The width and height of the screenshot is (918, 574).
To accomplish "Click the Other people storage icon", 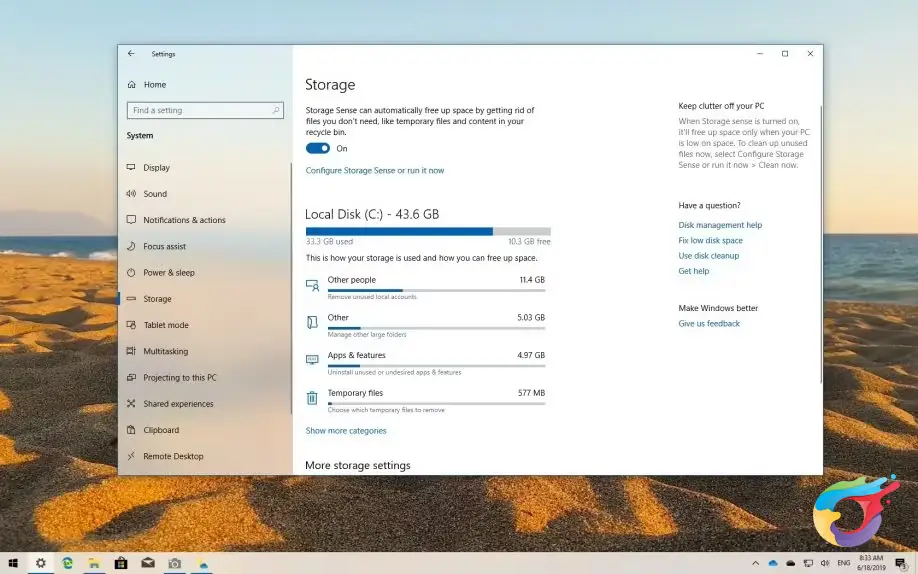I will click(x=312, y=285).
